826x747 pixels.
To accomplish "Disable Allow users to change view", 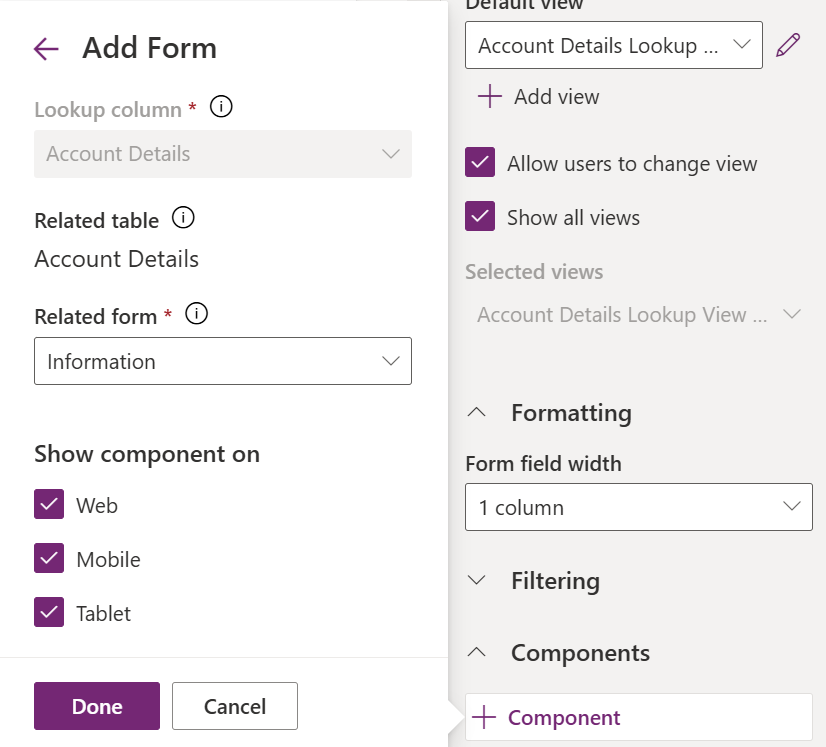I will click(x=481, y=163).
